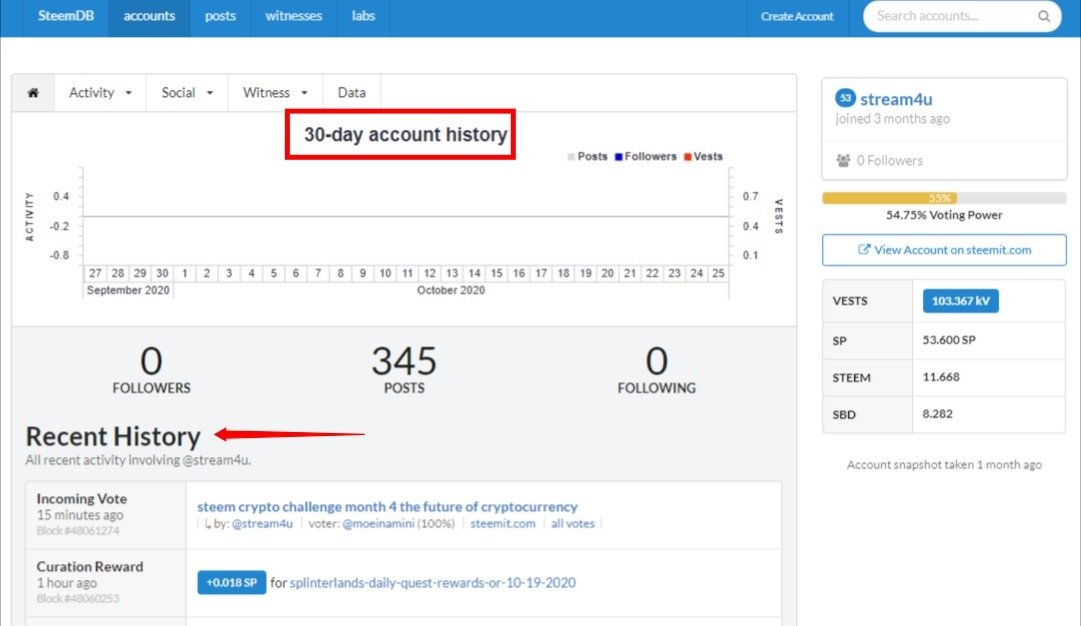Click the level 53 reputation badge

[845, 98]
